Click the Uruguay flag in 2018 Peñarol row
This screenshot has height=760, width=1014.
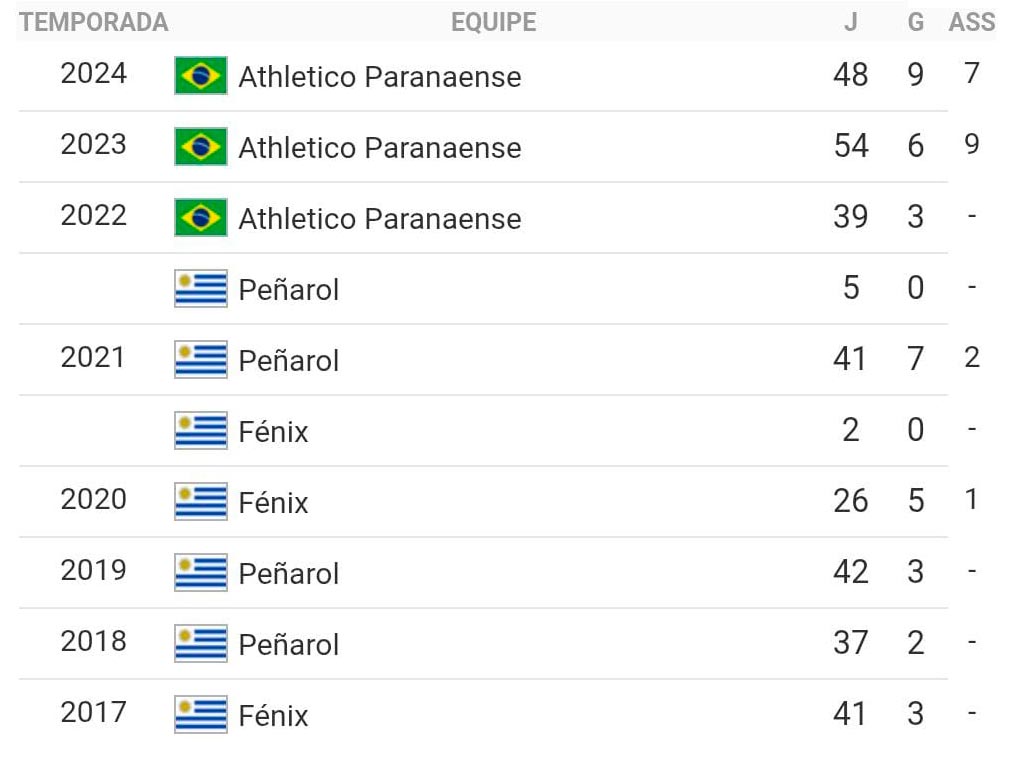[x=201, y=644]
